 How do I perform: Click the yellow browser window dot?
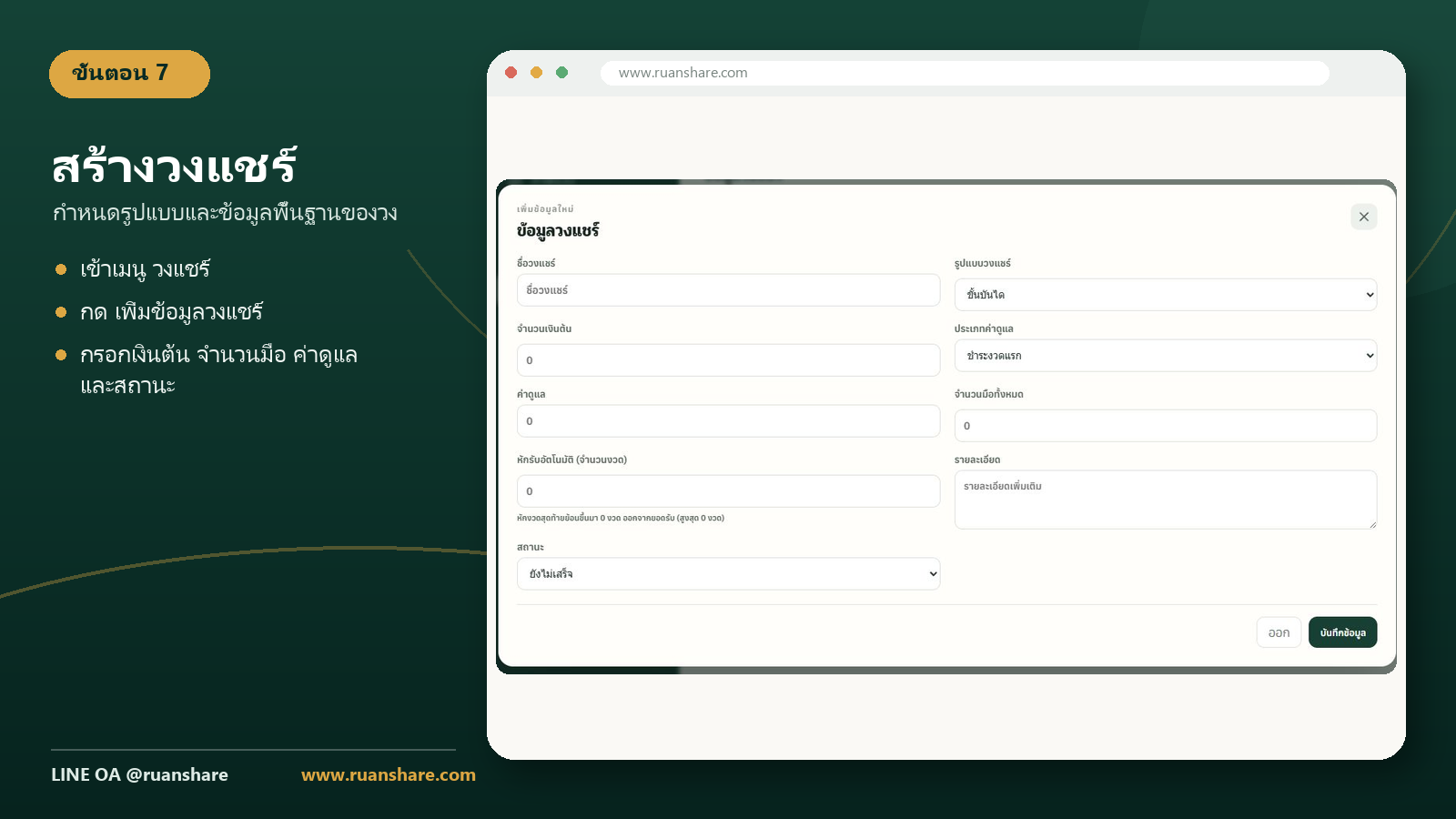pos(537,73)
